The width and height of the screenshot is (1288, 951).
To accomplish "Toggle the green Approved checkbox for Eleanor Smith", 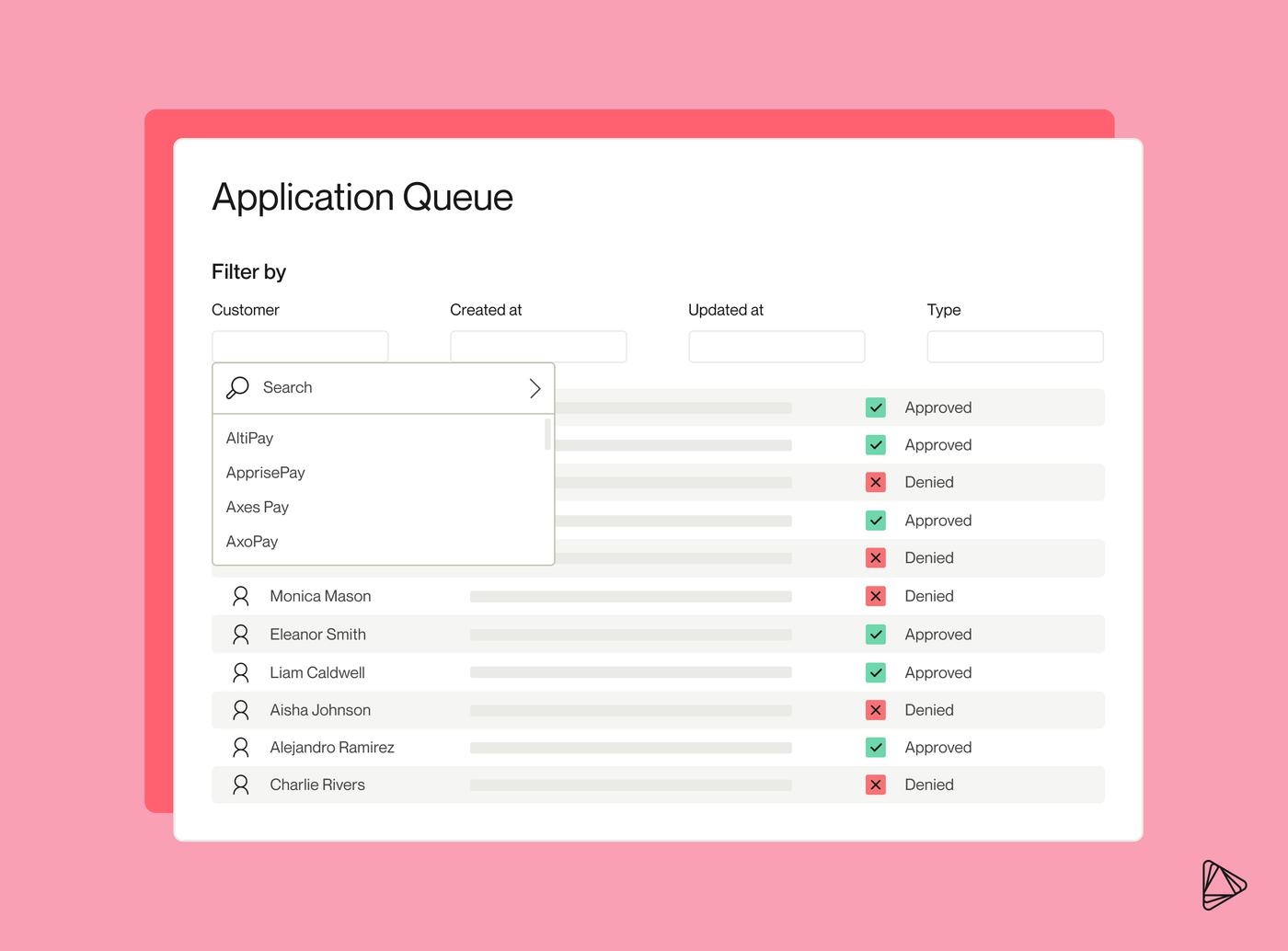I will (x=876, y=635).
